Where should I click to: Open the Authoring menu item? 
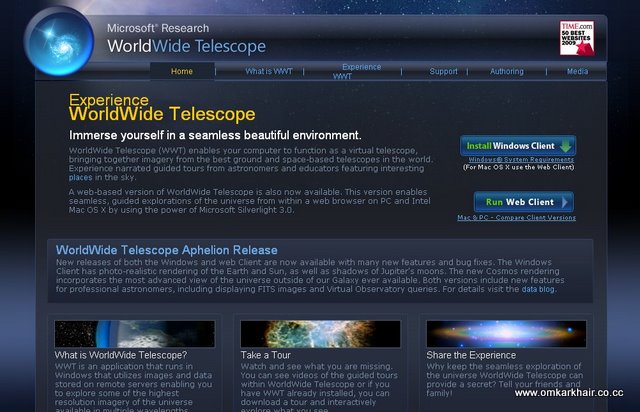click(x=507, y=71)
